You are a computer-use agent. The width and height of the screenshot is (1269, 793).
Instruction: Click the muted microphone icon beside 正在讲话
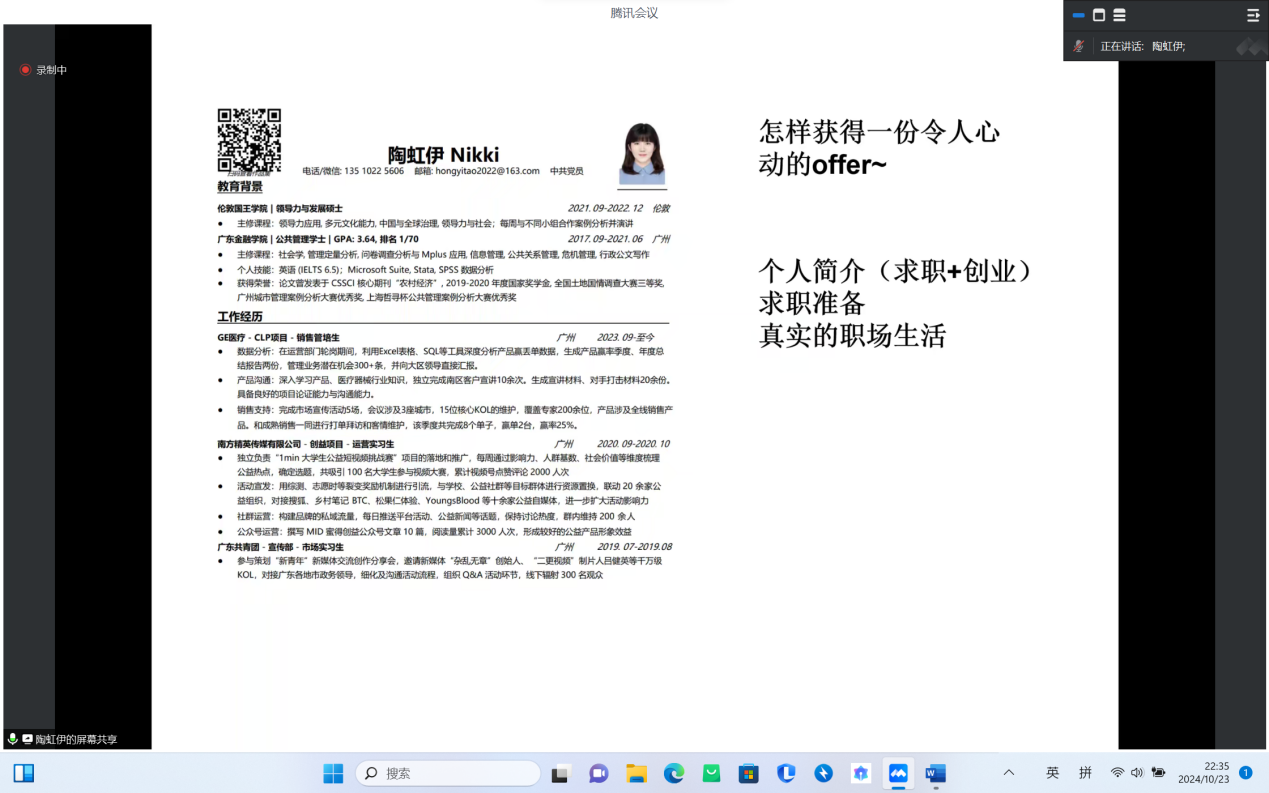point(1079,46)
